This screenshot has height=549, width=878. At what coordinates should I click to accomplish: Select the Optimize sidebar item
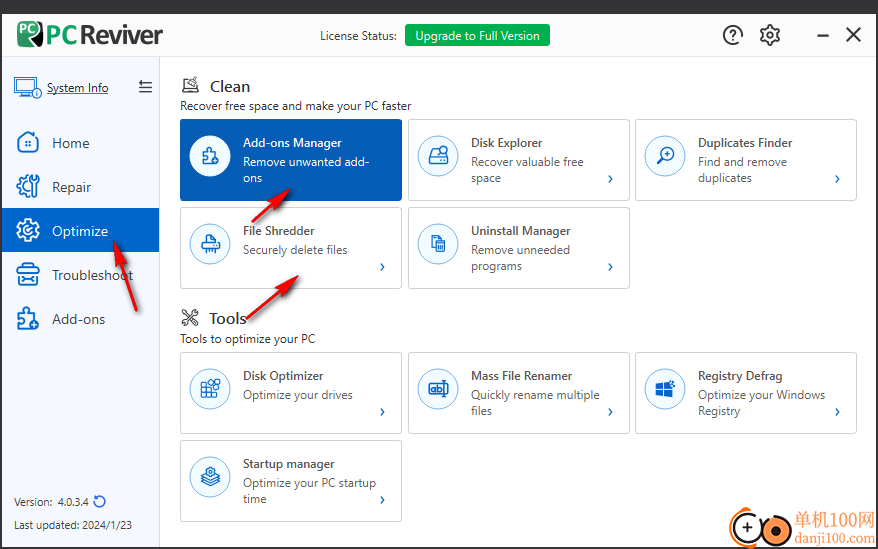[80, 230]
